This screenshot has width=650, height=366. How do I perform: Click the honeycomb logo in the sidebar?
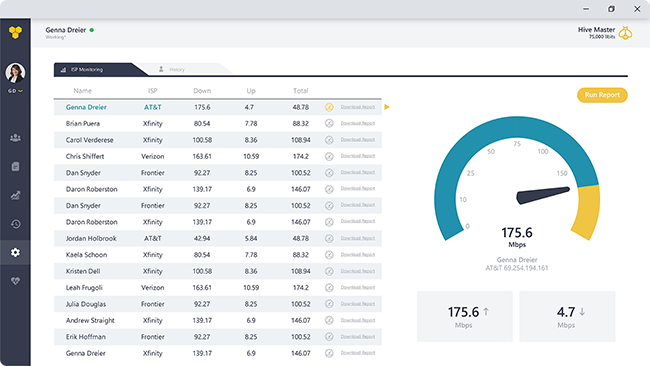15,32
